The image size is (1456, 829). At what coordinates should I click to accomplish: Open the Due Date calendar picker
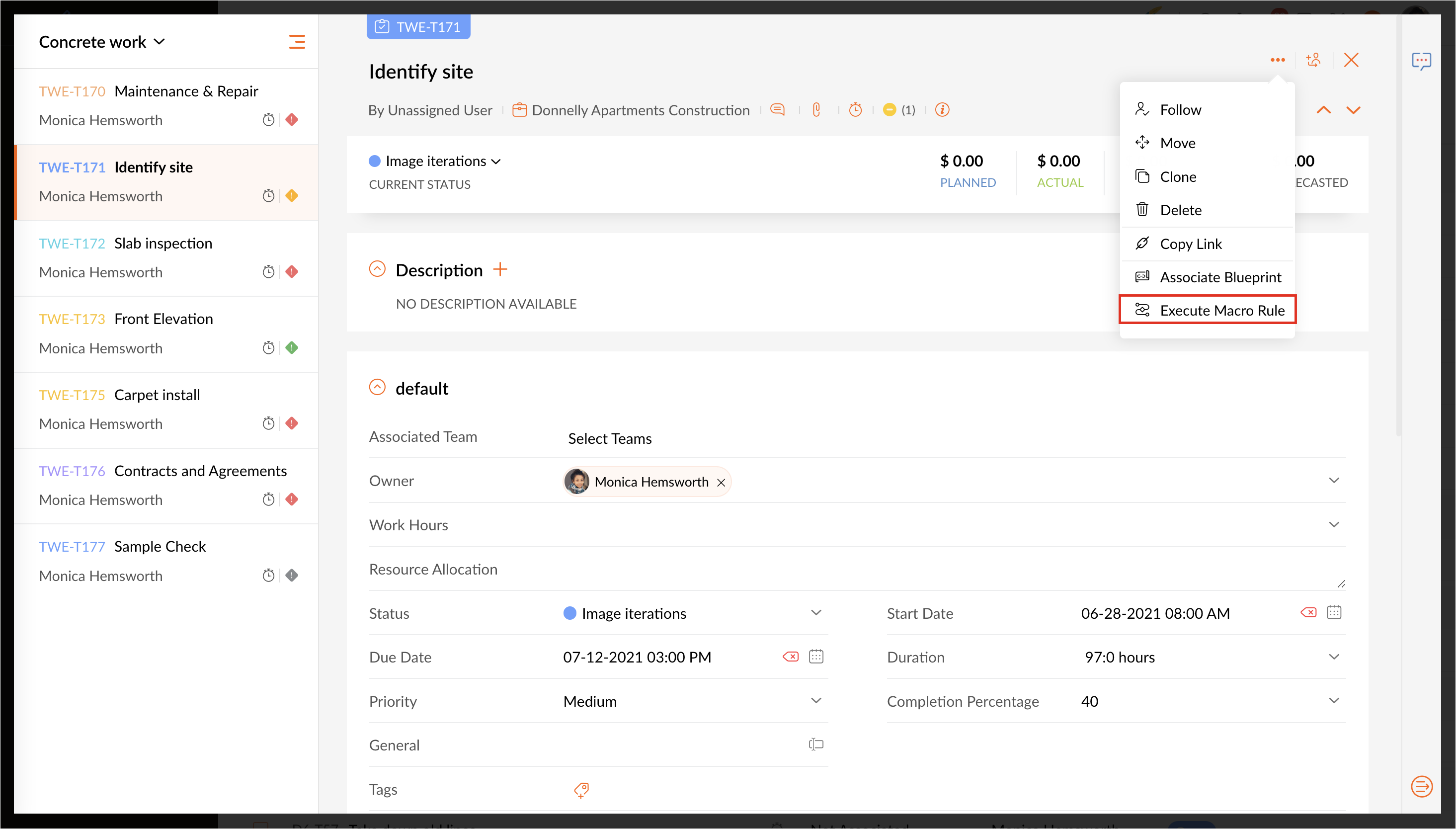(816, 657)
